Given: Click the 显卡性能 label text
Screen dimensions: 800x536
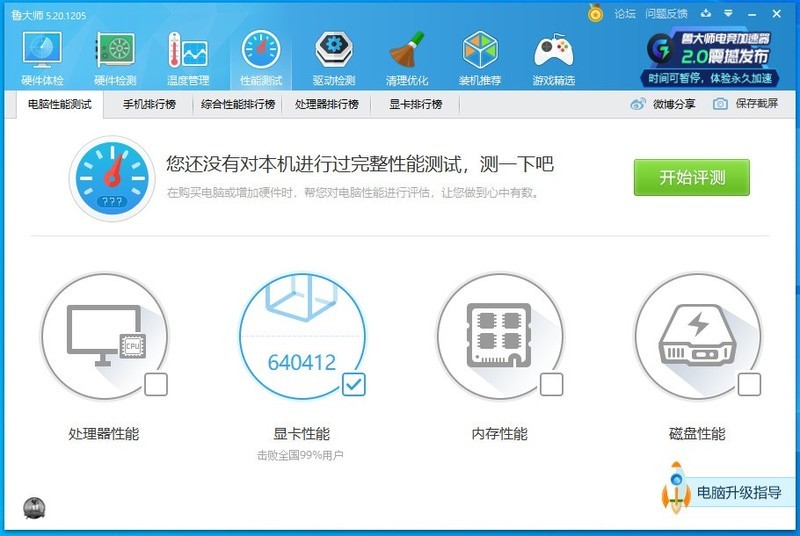Looking at the screenshot, I should pyautogui.click(x=302, y=434).
